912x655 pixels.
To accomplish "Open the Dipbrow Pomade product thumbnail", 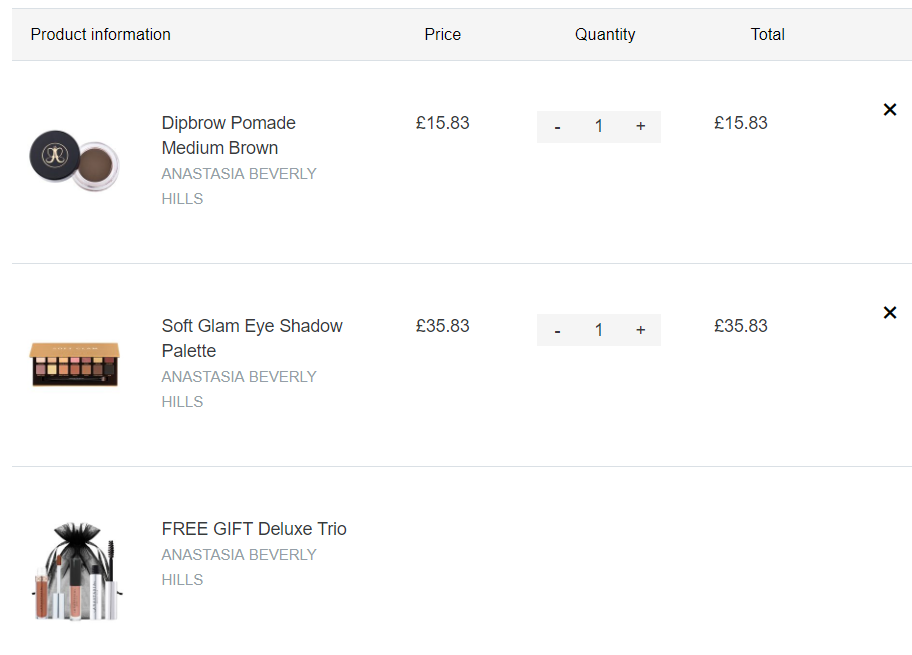I will click(74, 161).
